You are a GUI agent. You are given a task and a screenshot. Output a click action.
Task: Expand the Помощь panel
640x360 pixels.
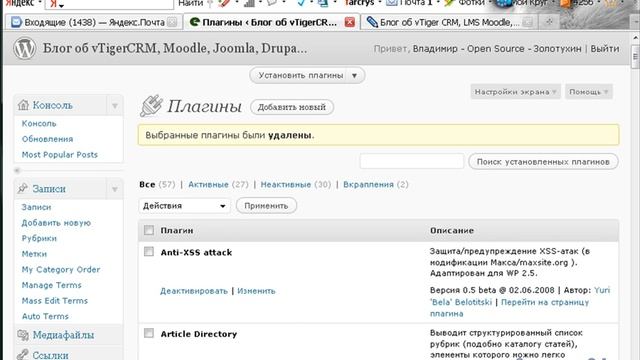(x=589, y=92)
